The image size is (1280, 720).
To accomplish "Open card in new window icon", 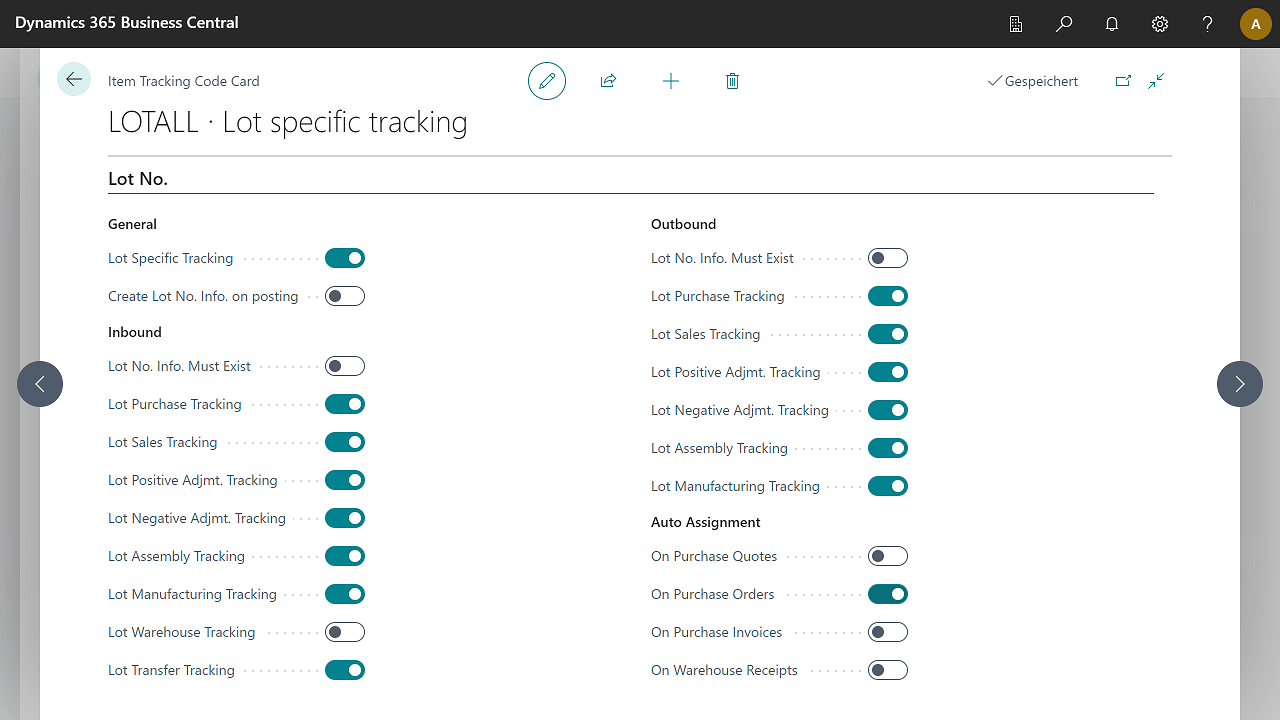I will click(1123, 81).
